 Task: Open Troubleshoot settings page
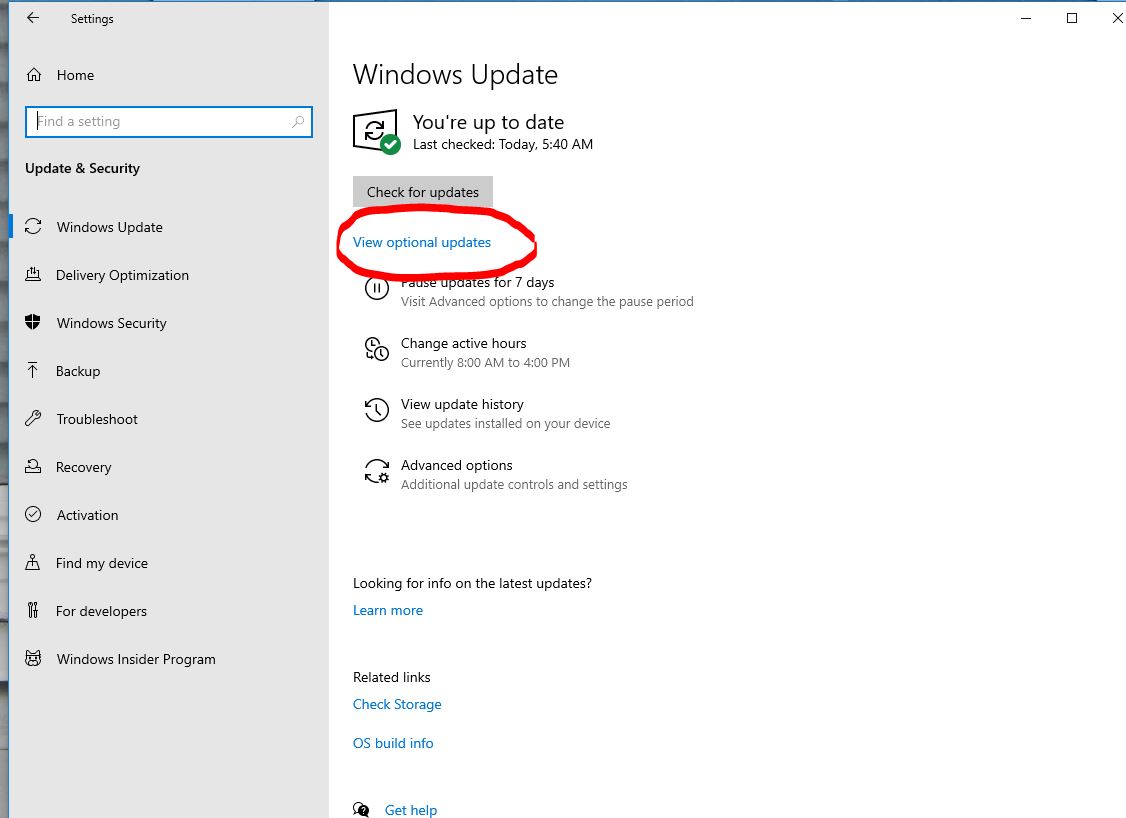[97, 419]
